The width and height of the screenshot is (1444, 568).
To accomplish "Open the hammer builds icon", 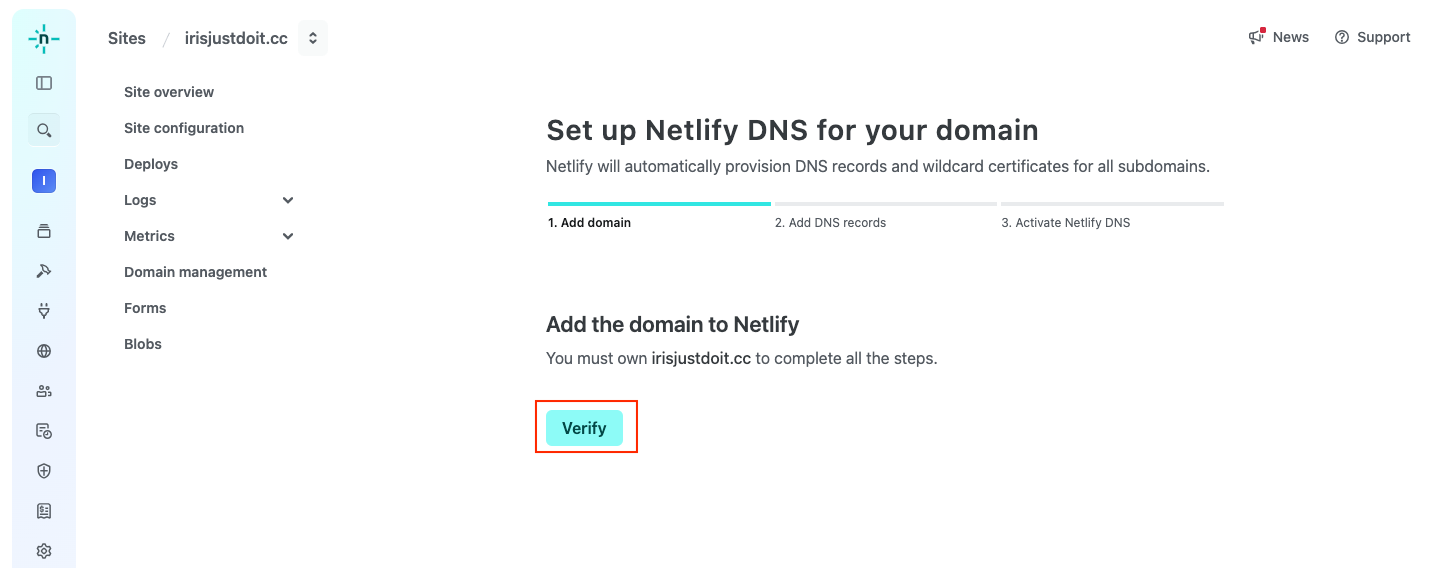I will 43,271.
